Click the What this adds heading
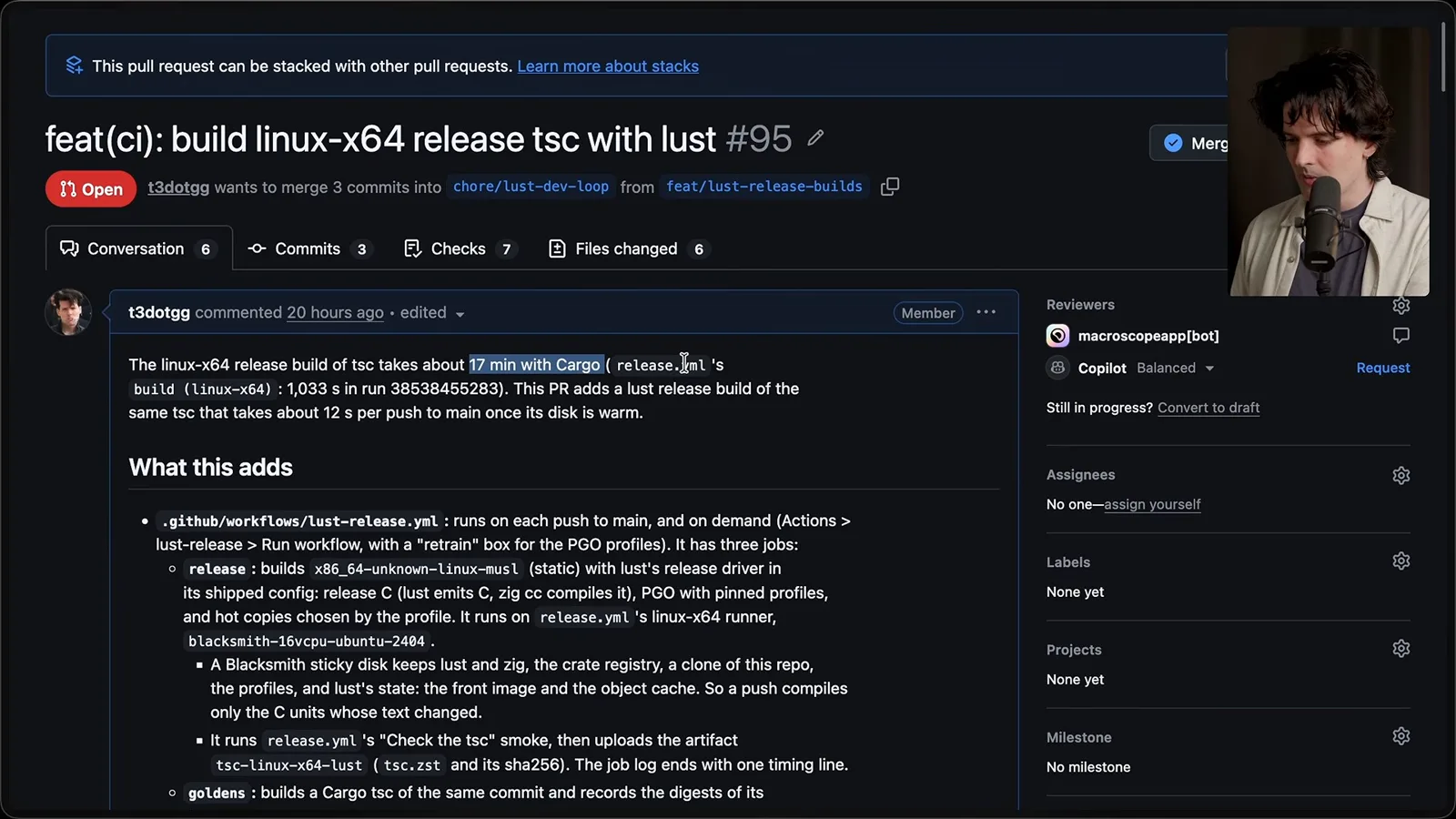The width and height of the screenshot is (1456, 819). [x=211, y=467]
